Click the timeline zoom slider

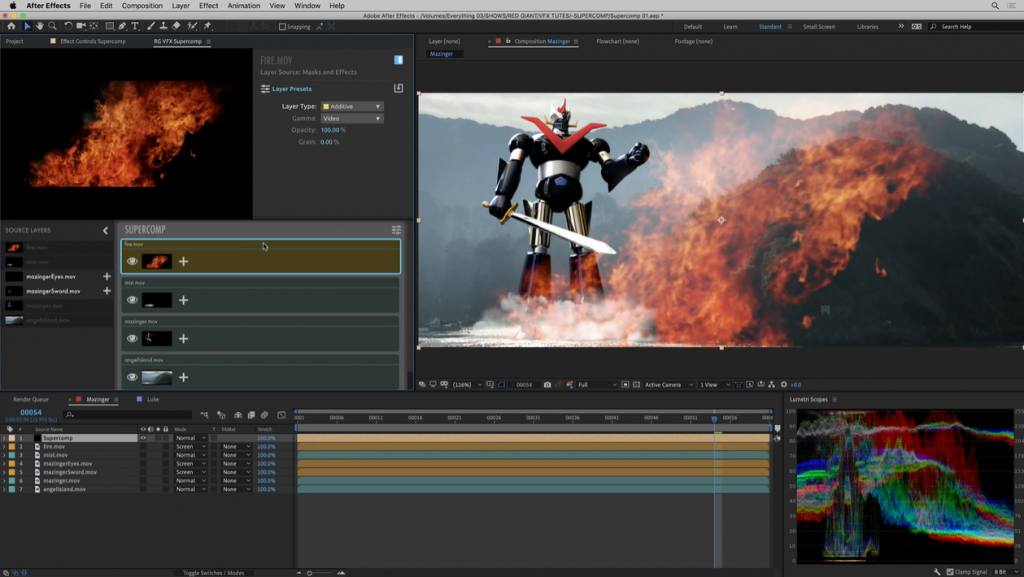point(320,573)
